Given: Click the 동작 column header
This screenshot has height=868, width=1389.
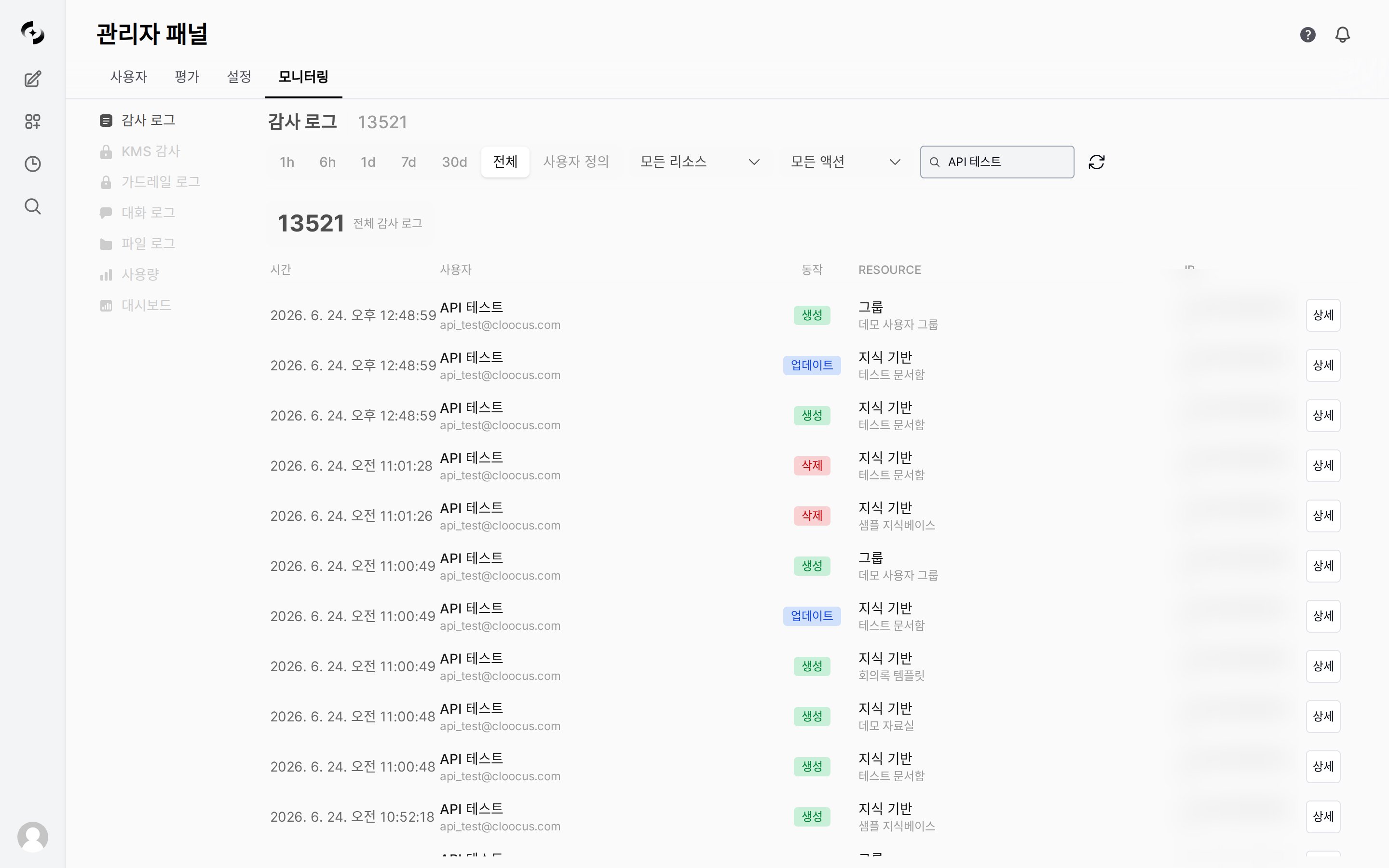Looking at the screenshot, I should click(x=812, y=270).
